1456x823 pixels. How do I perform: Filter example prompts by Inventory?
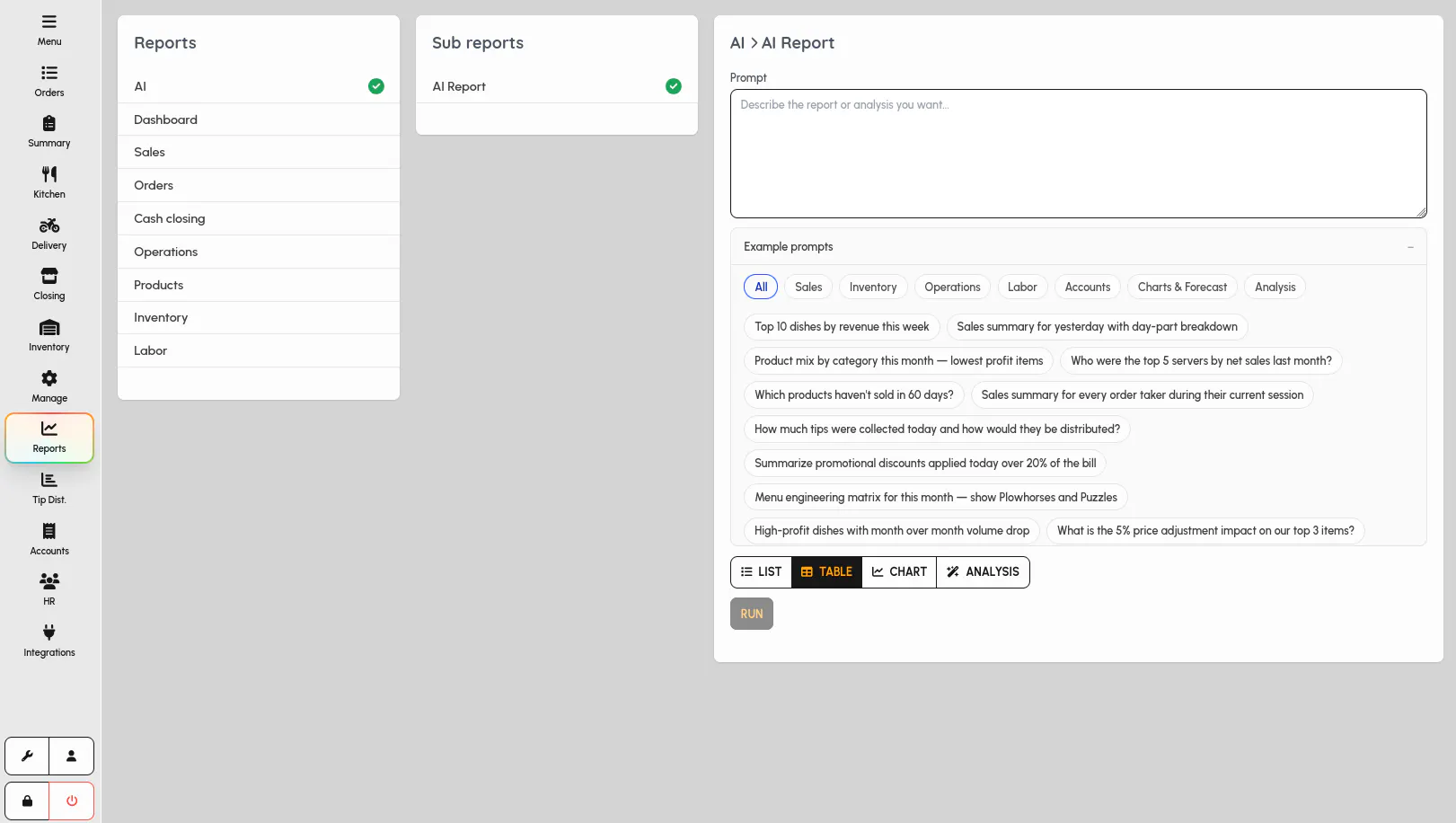click(x=873, y=287)
